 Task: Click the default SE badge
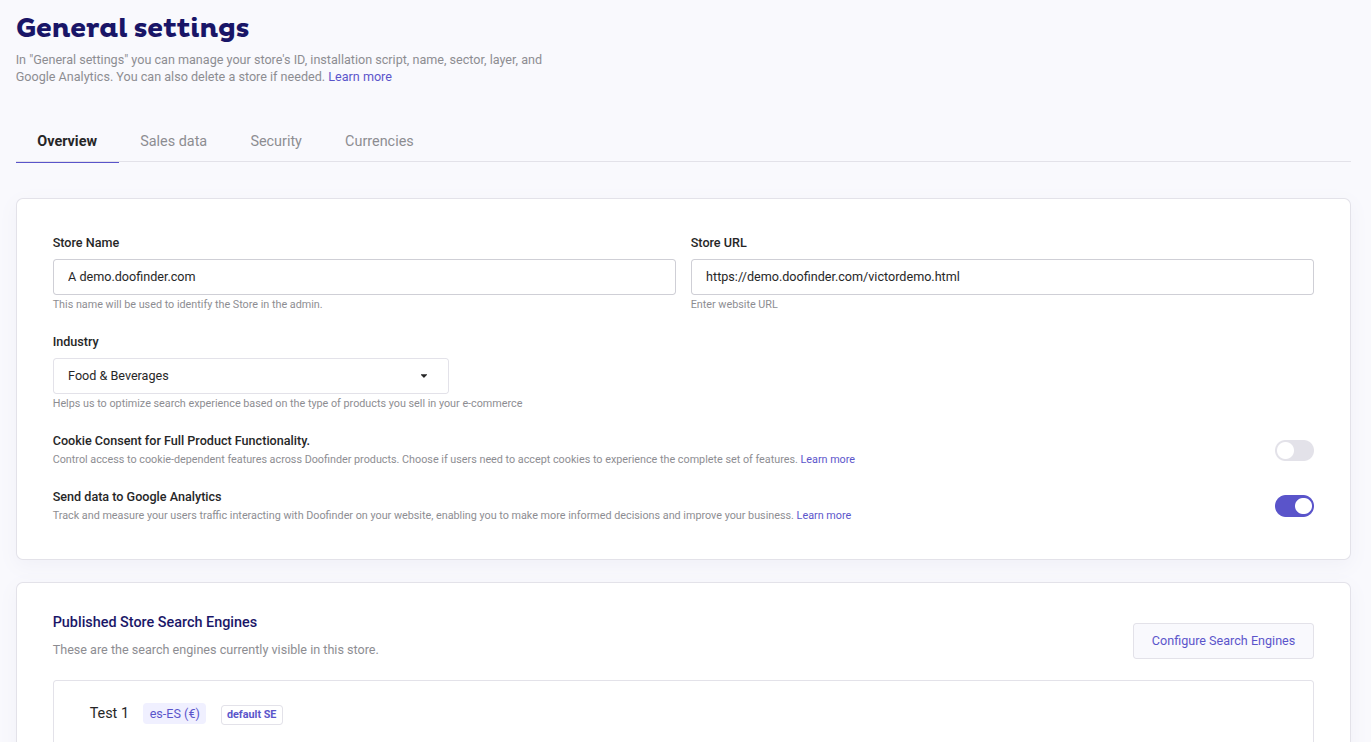coord(251,714)
